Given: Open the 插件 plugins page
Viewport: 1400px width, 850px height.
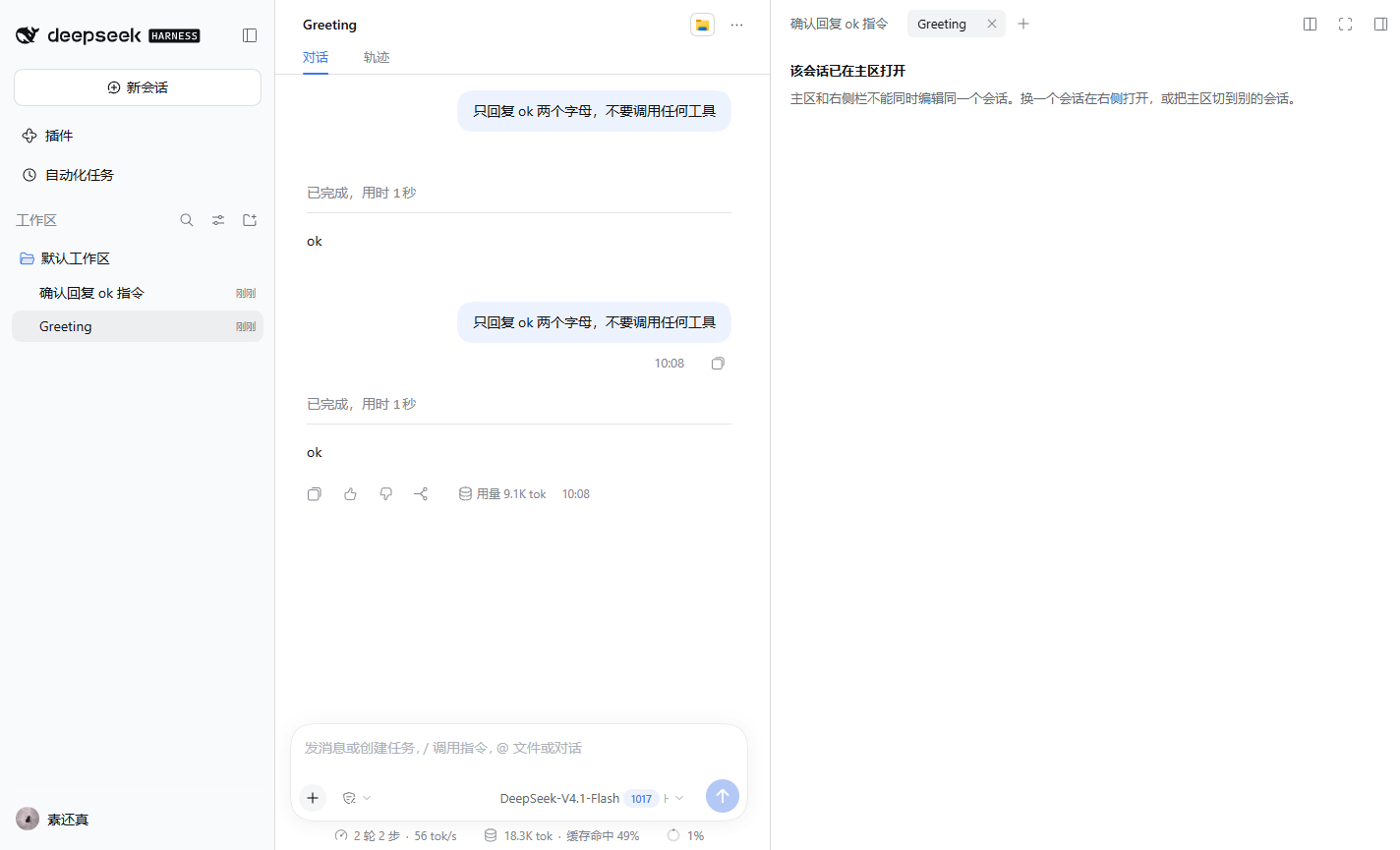Looking at the screenshot, I should pos(138,136).
